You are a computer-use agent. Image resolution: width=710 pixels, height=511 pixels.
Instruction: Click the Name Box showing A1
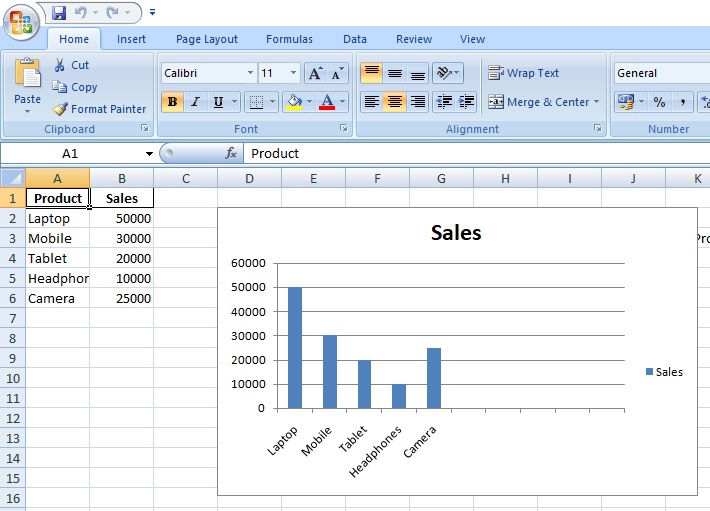point(70,153)
